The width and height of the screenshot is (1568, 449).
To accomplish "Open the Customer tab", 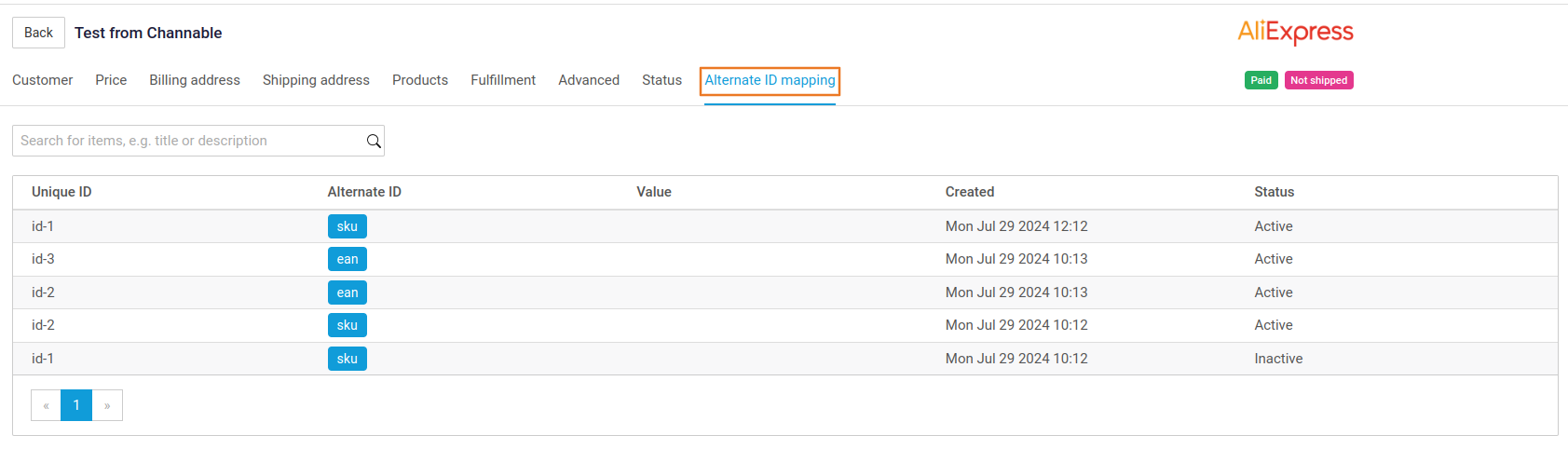I will pyautogui.click(x=42, y=80).
